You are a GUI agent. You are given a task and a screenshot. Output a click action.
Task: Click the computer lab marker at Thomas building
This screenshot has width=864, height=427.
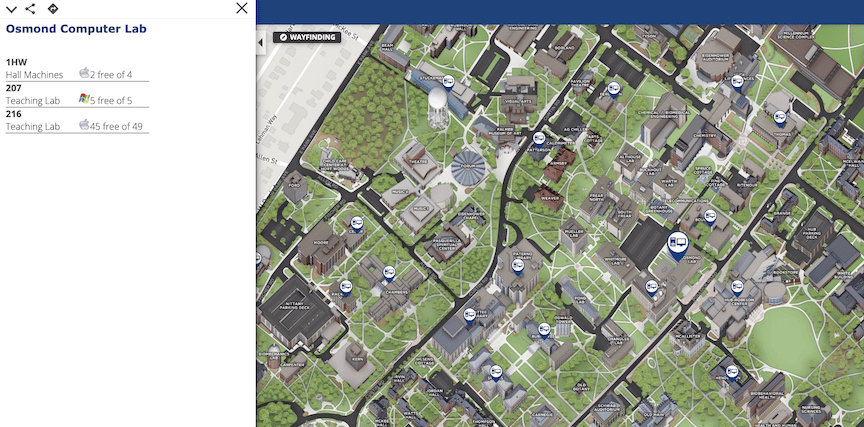coord(779,117)
